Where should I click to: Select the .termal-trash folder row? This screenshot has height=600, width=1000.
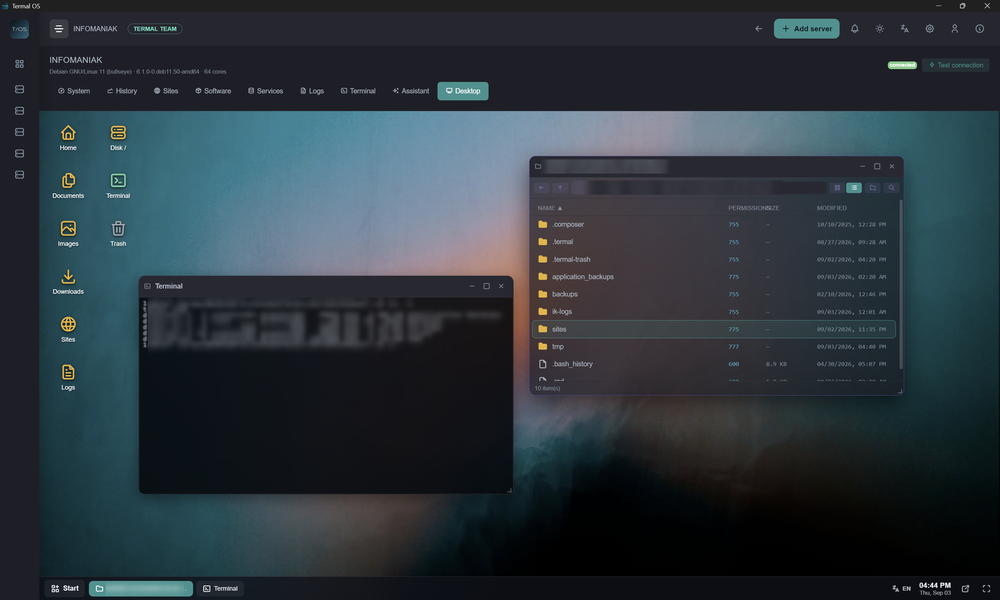coord(714,260)
